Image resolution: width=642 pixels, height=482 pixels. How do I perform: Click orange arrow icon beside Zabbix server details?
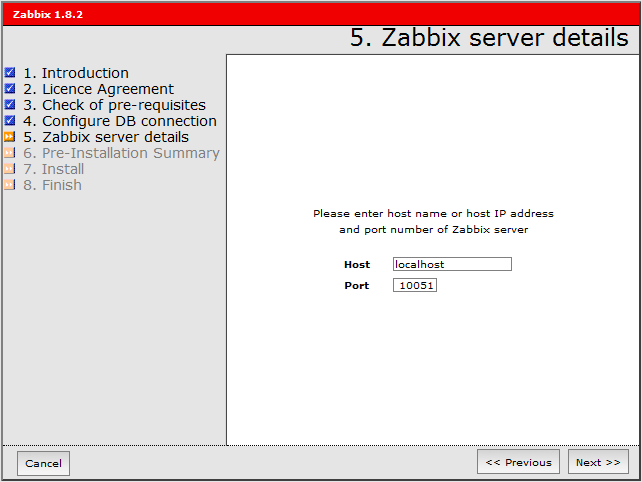10,136
